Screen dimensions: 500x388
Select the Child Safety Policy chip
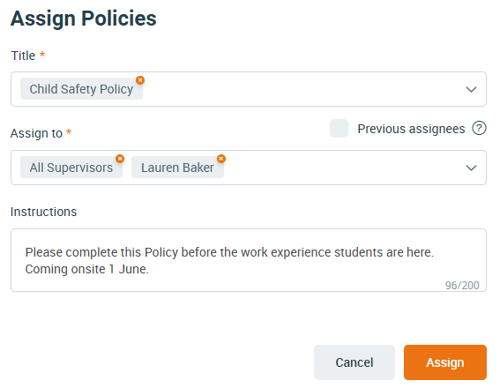point(81,89)
